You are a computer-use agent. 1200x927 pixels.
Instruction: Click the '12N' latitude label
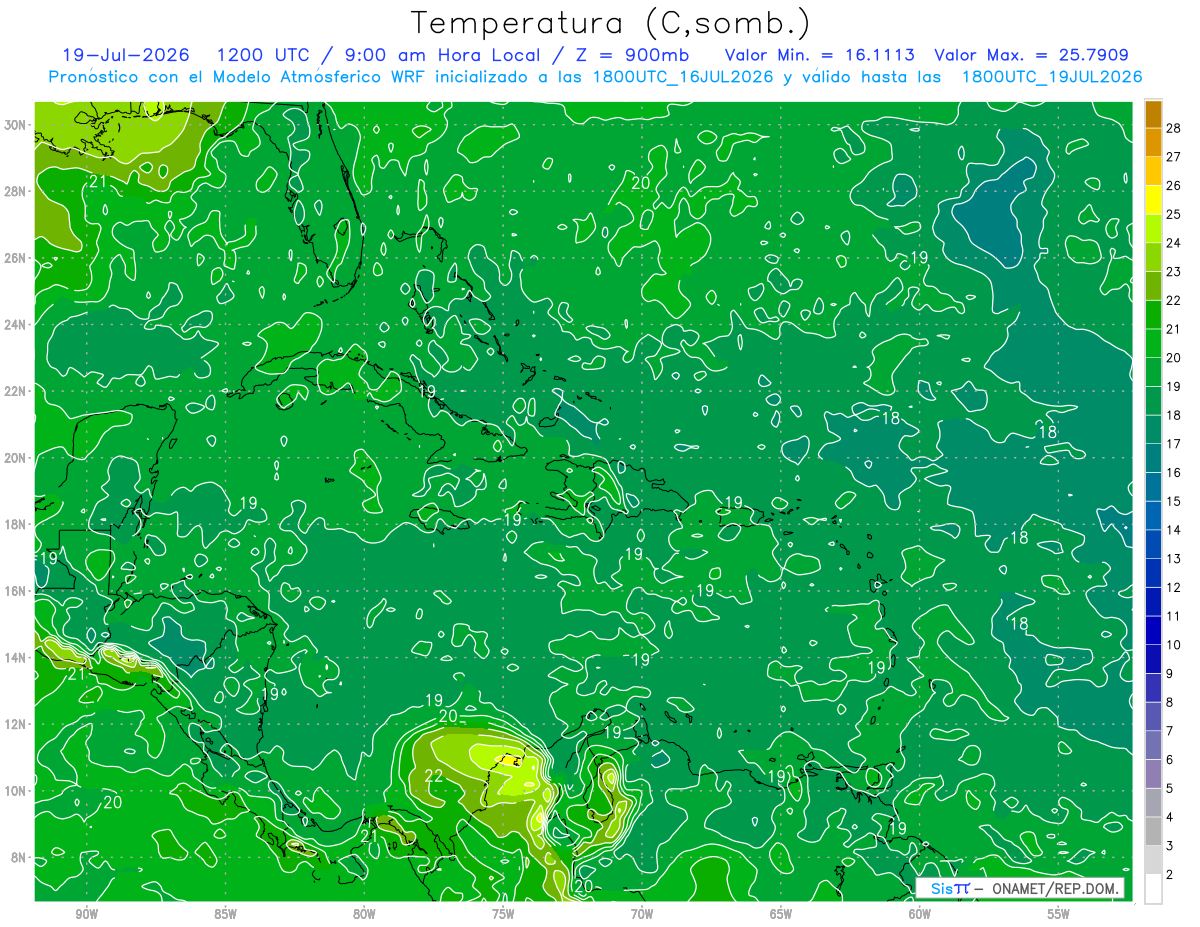(x=16, y=724)
